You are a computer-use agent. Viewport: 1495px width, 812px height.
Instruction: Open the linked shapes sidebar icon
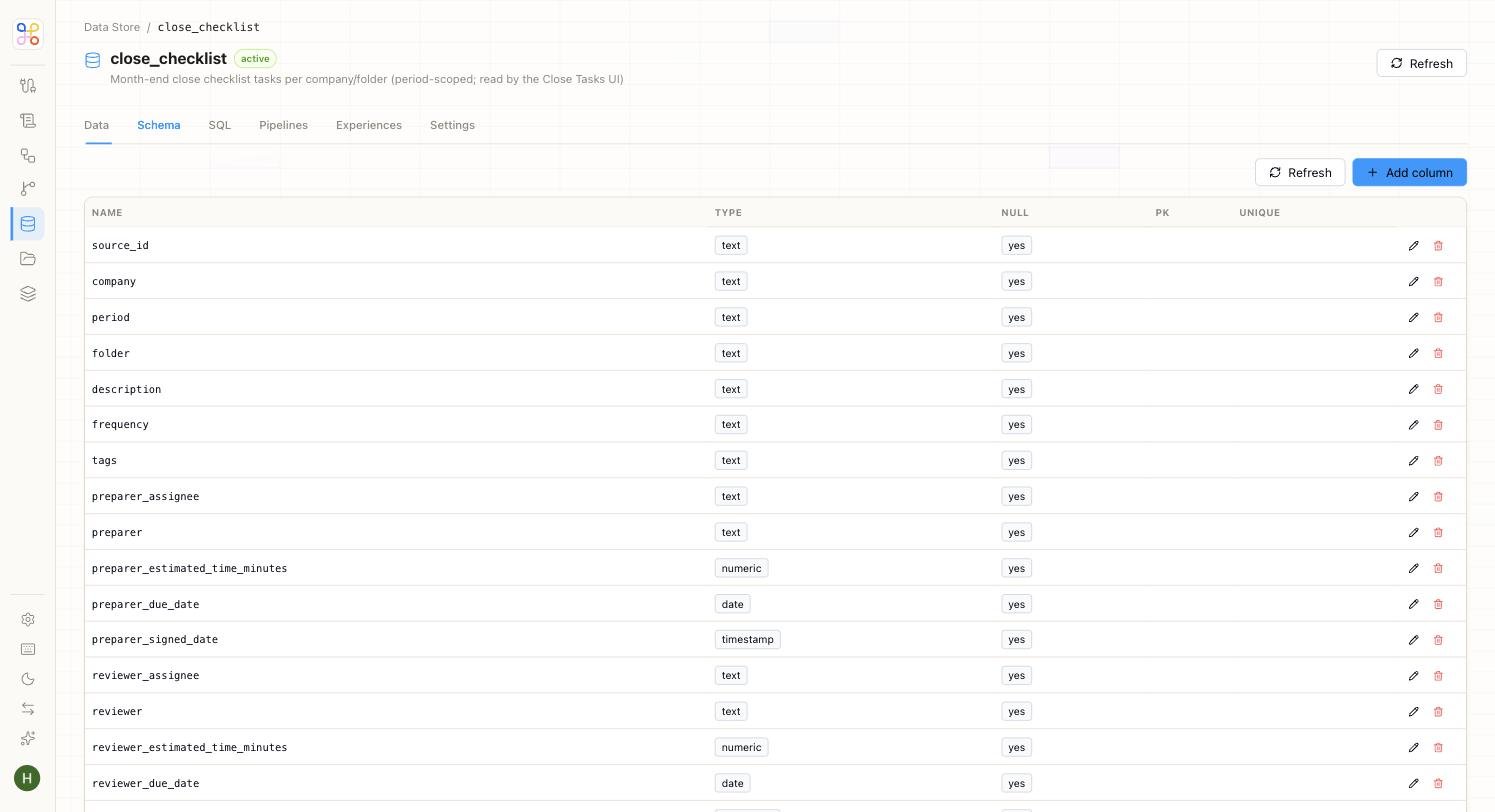pos(28,155)
